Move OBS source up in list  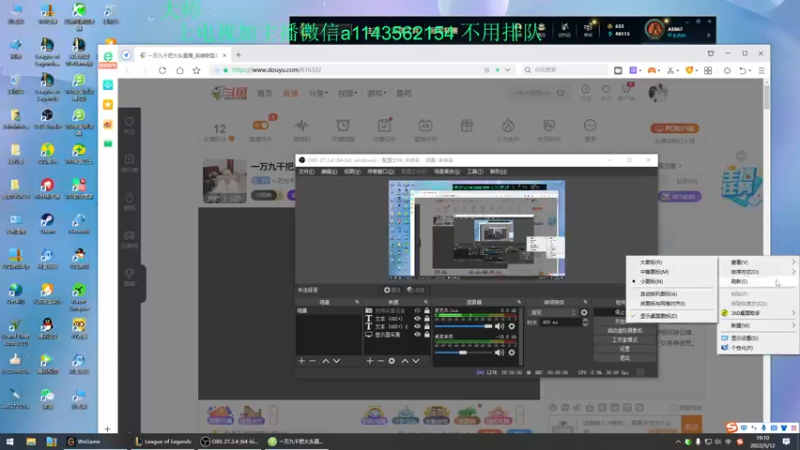405,361
